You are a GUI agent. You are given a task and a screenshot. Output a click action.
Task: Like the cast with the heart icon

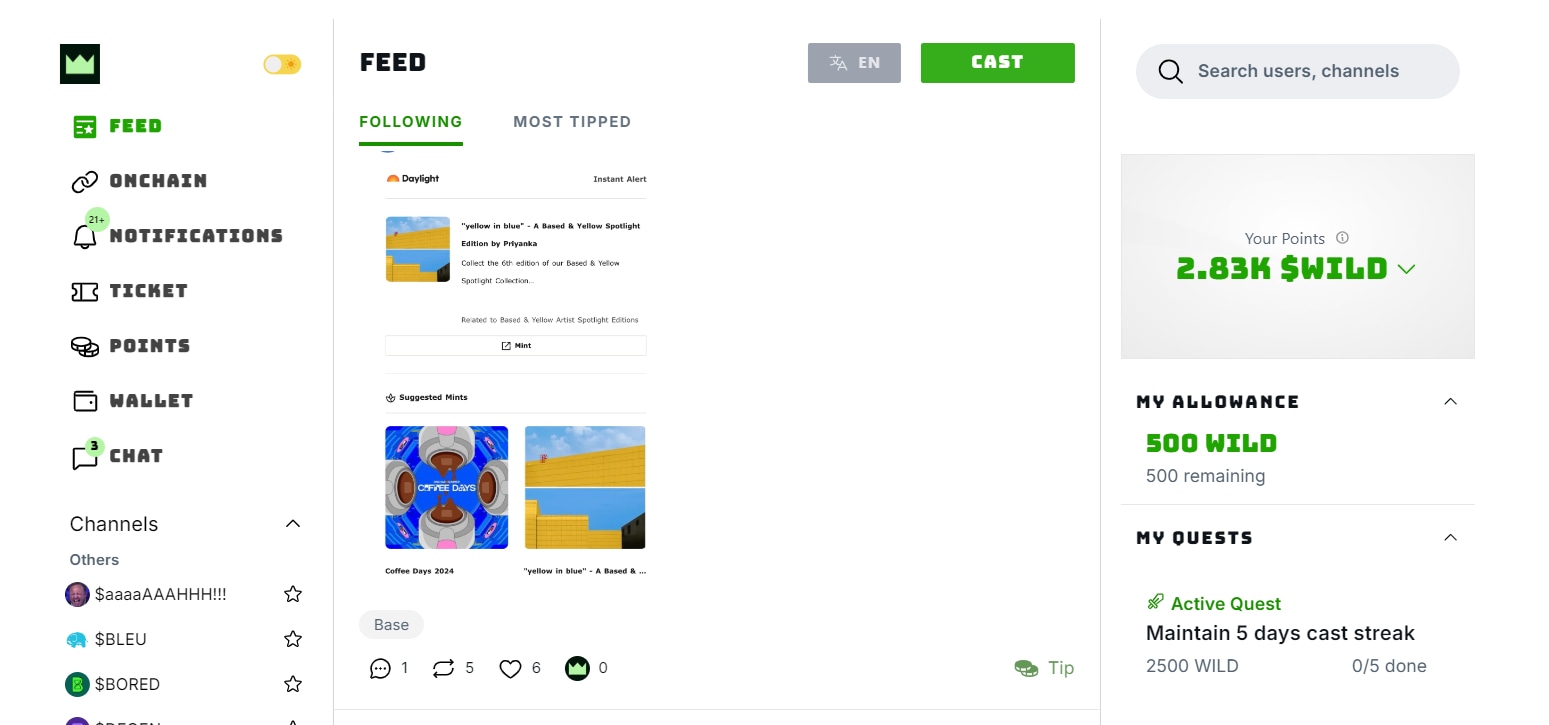tap(510, 668)
